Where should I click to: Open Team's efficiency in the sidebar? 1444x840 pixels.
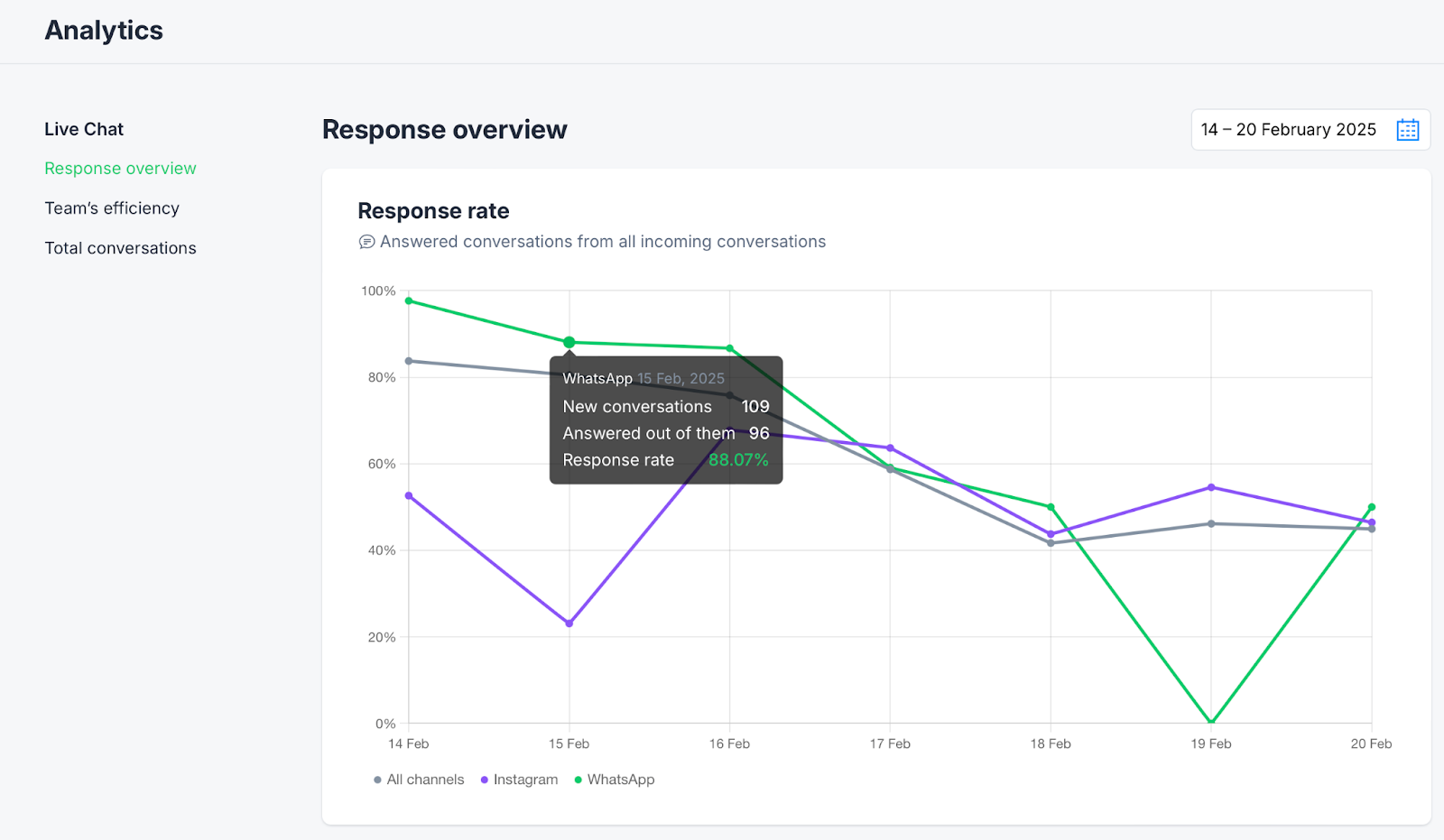coord(112,208)
